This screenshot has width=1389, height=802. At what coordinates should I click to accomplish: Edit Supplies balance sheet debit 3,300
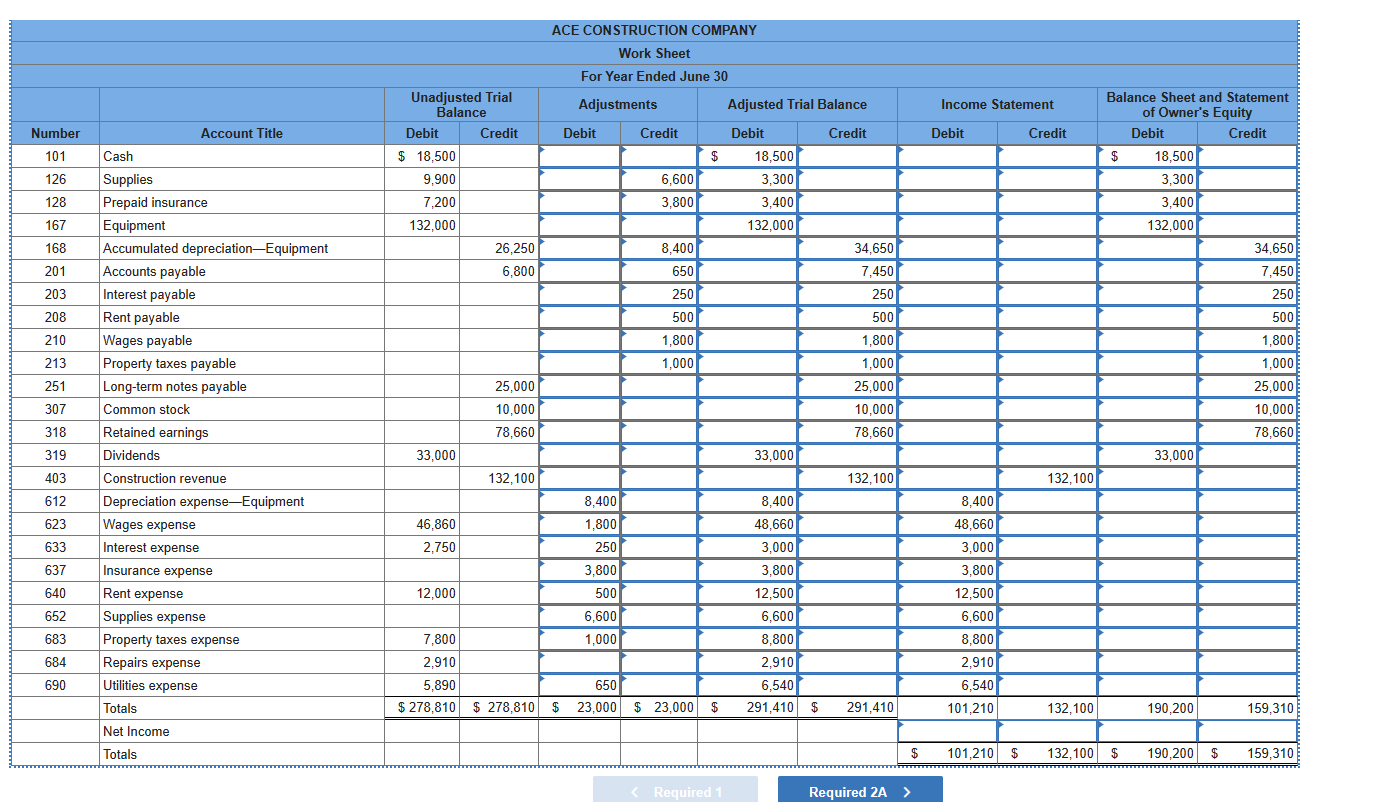(x=1147, y=179)
